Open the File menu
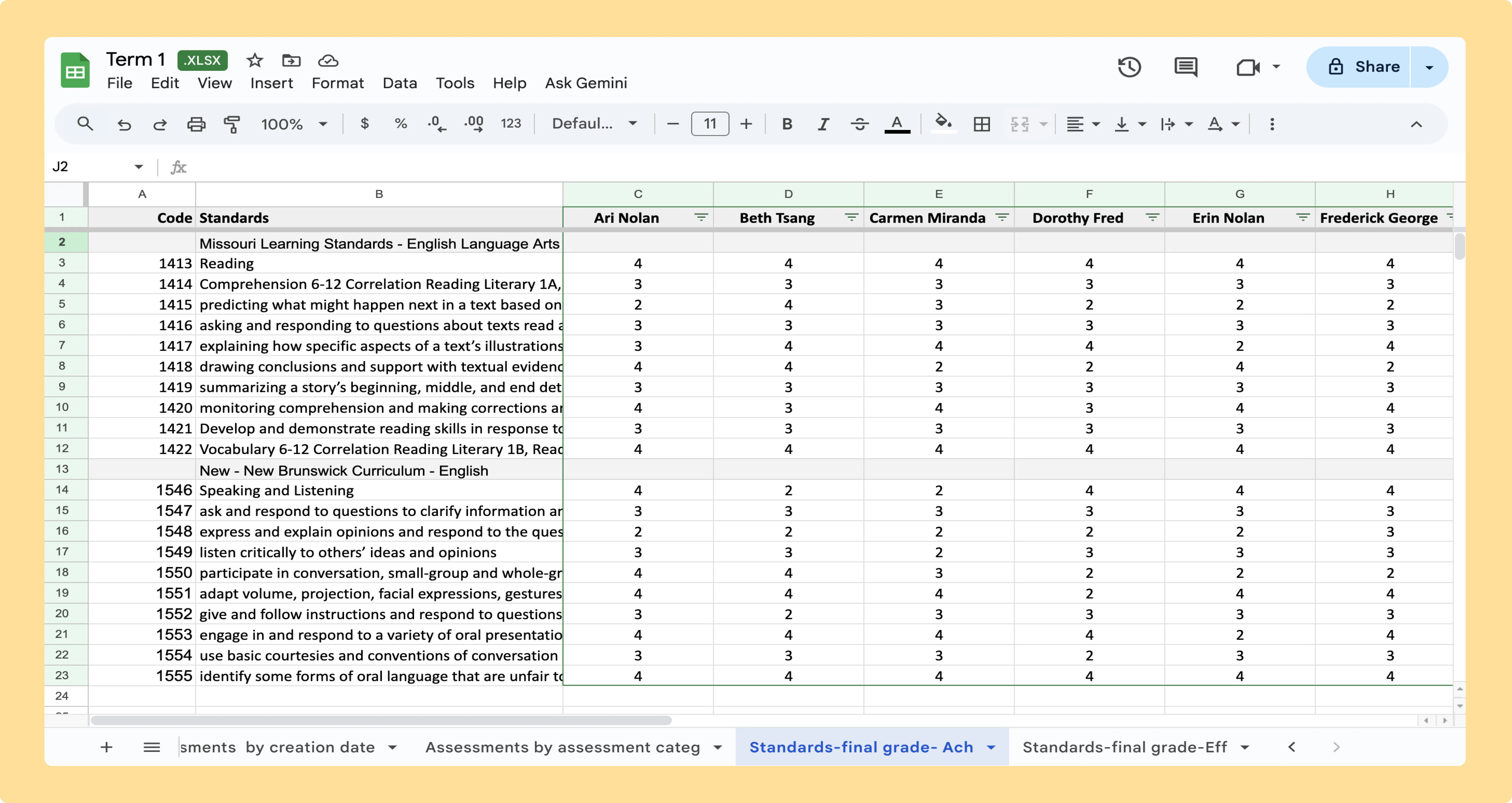1512x803 pixels. coord(119,83)
